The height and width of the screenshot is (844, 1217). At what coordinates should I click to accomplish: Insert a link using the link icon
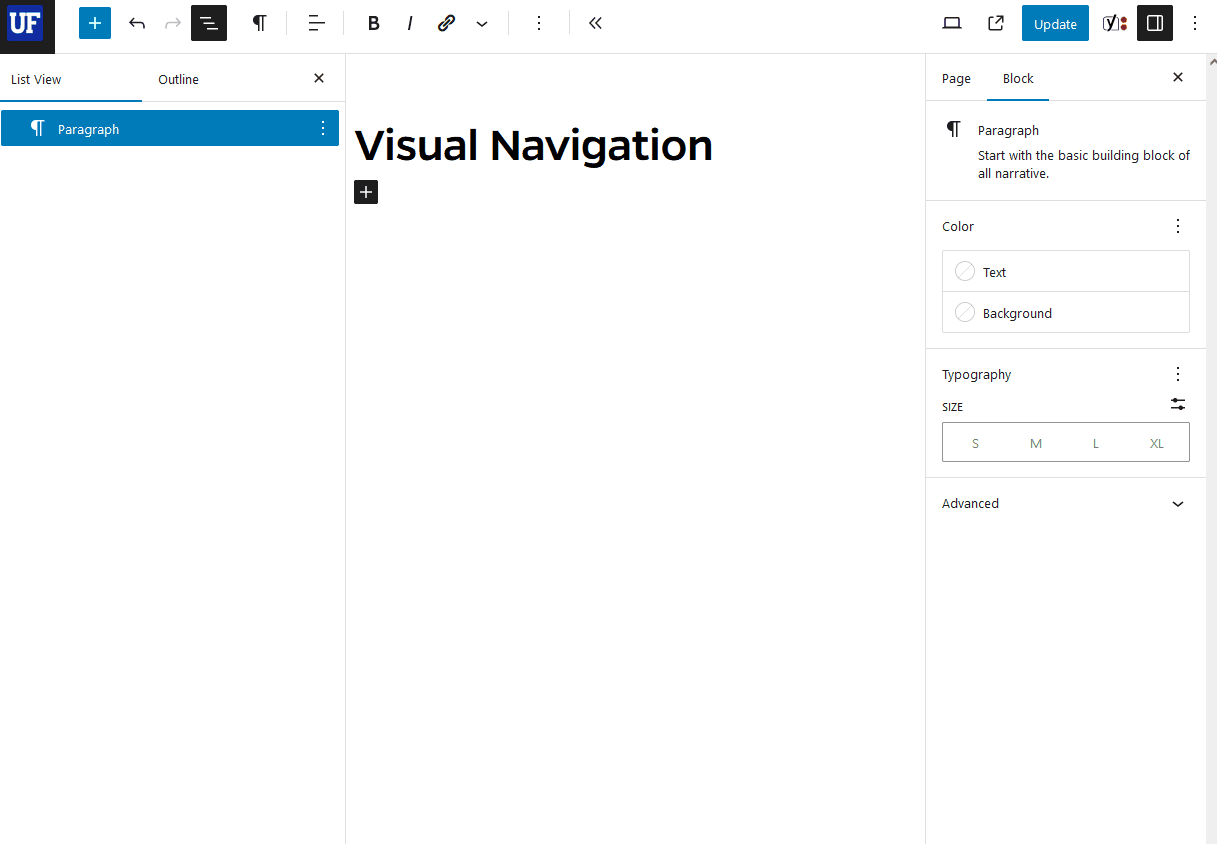pyautogui.click(x=446, y=22)
